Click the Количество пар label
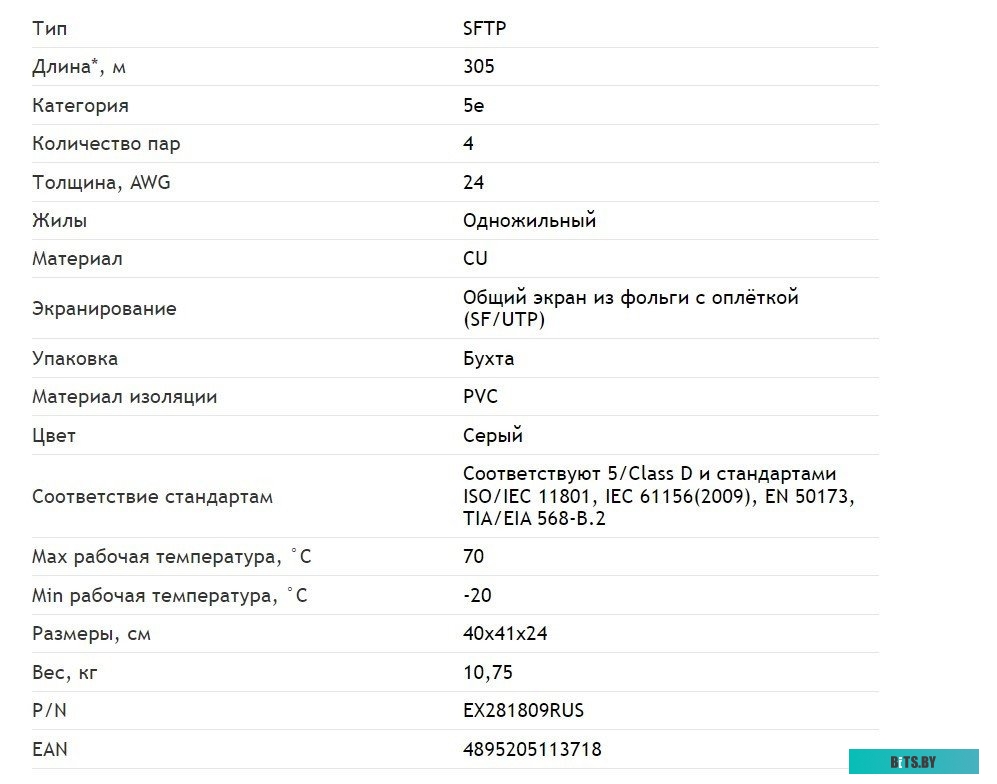997x784 pixels. [106, 144]
